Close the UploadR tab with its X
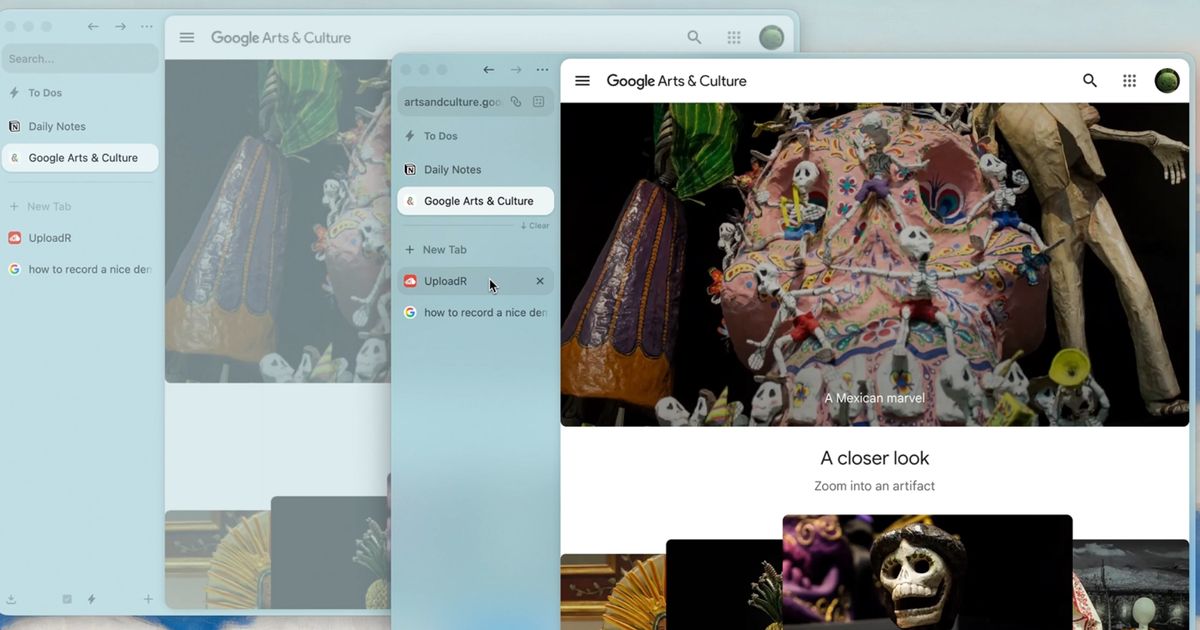This screenshot has width=1200, height=630. click(x=540, y=281)
